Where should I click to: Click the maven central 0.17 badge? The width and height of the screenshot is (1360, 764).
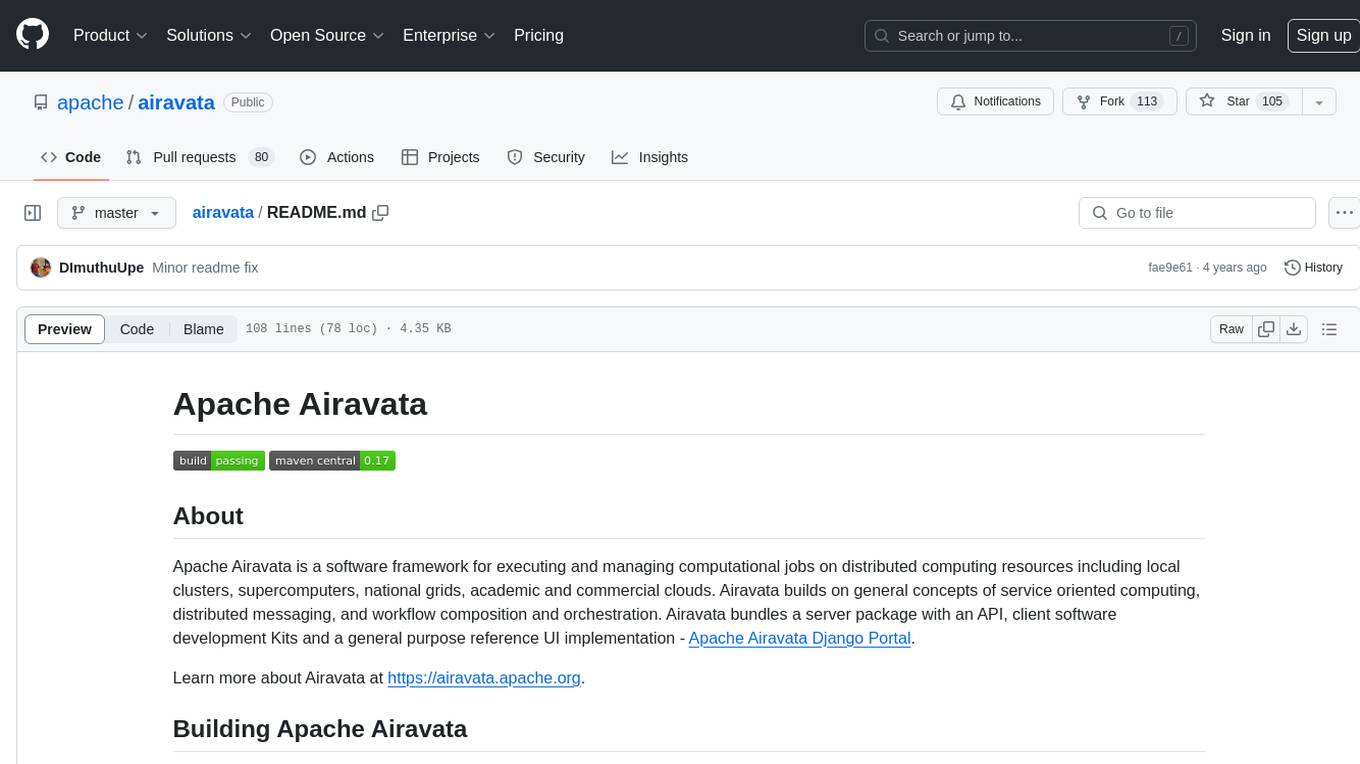coord(332,461)
